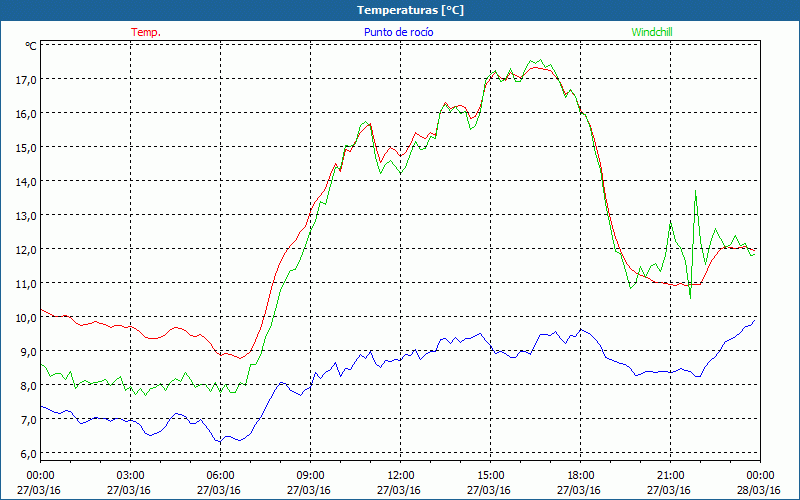
Task: Click the 6,0 y-axis value
Action: pos(29,454)
